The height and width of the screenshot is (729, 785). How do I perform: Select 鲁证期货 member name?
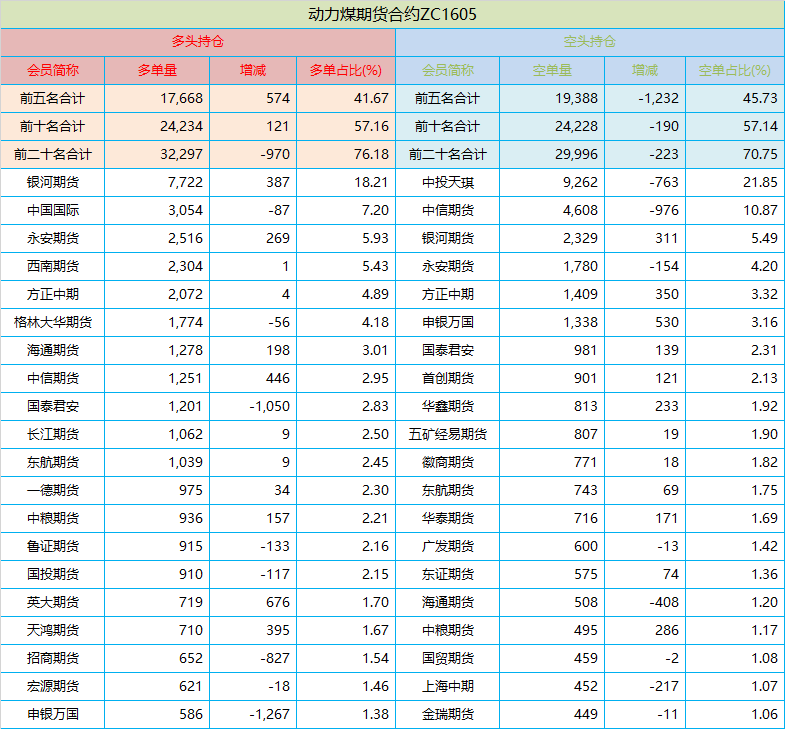53,547
